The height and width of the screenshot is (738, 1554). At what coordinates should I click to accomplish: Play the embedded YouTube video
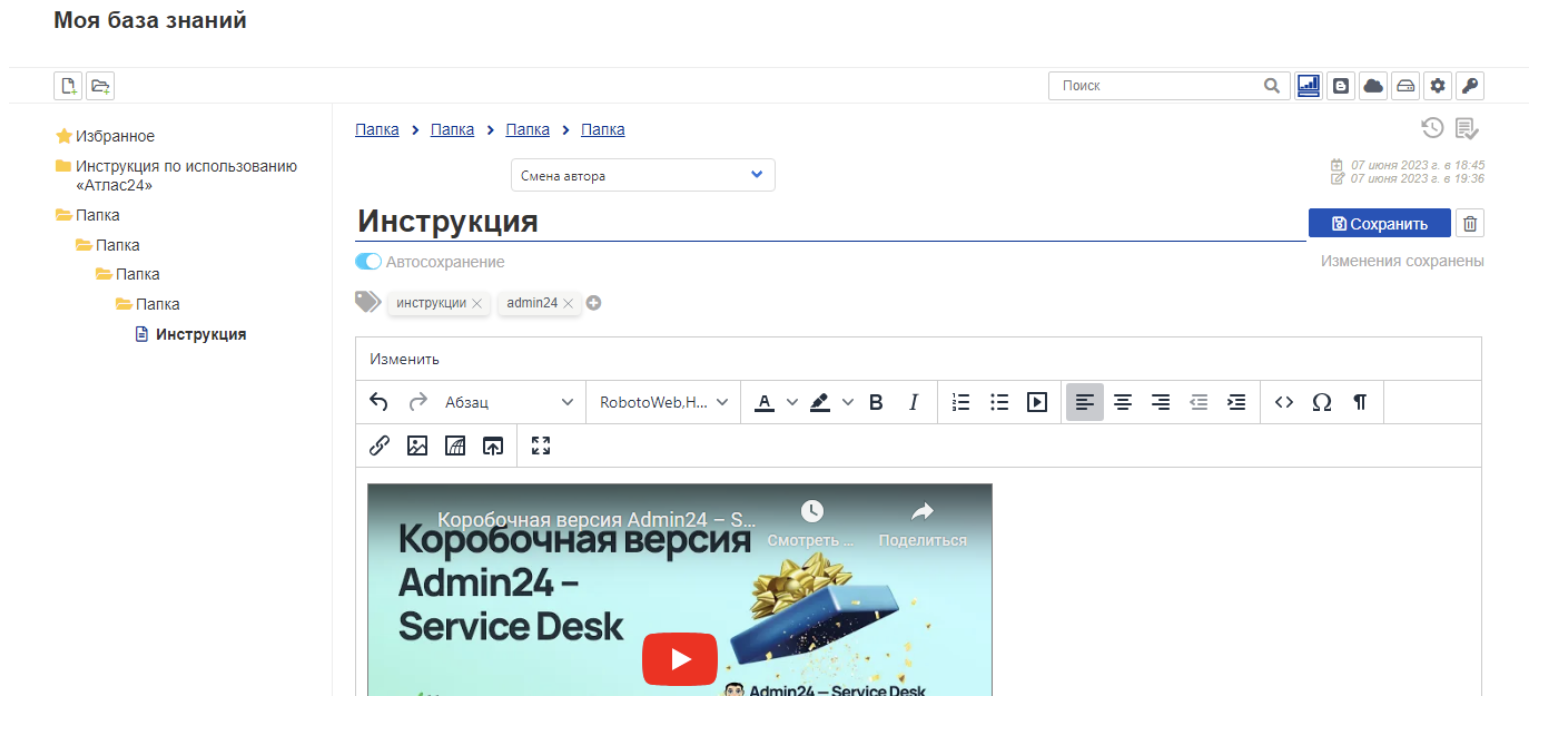coord(680,659)
